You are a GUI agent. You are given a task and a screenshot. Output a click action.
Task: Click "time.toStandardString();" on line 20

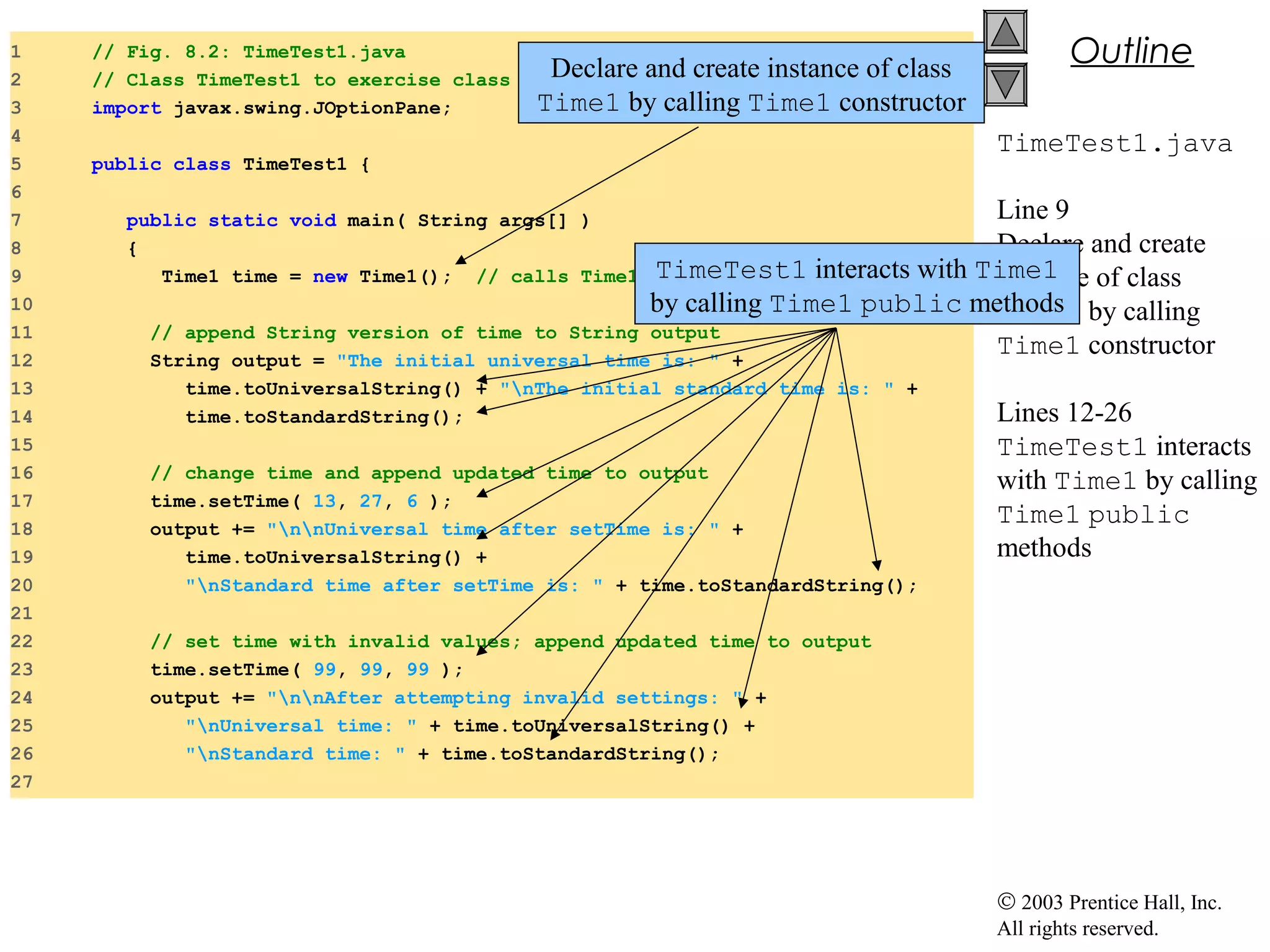pos(778,586)
